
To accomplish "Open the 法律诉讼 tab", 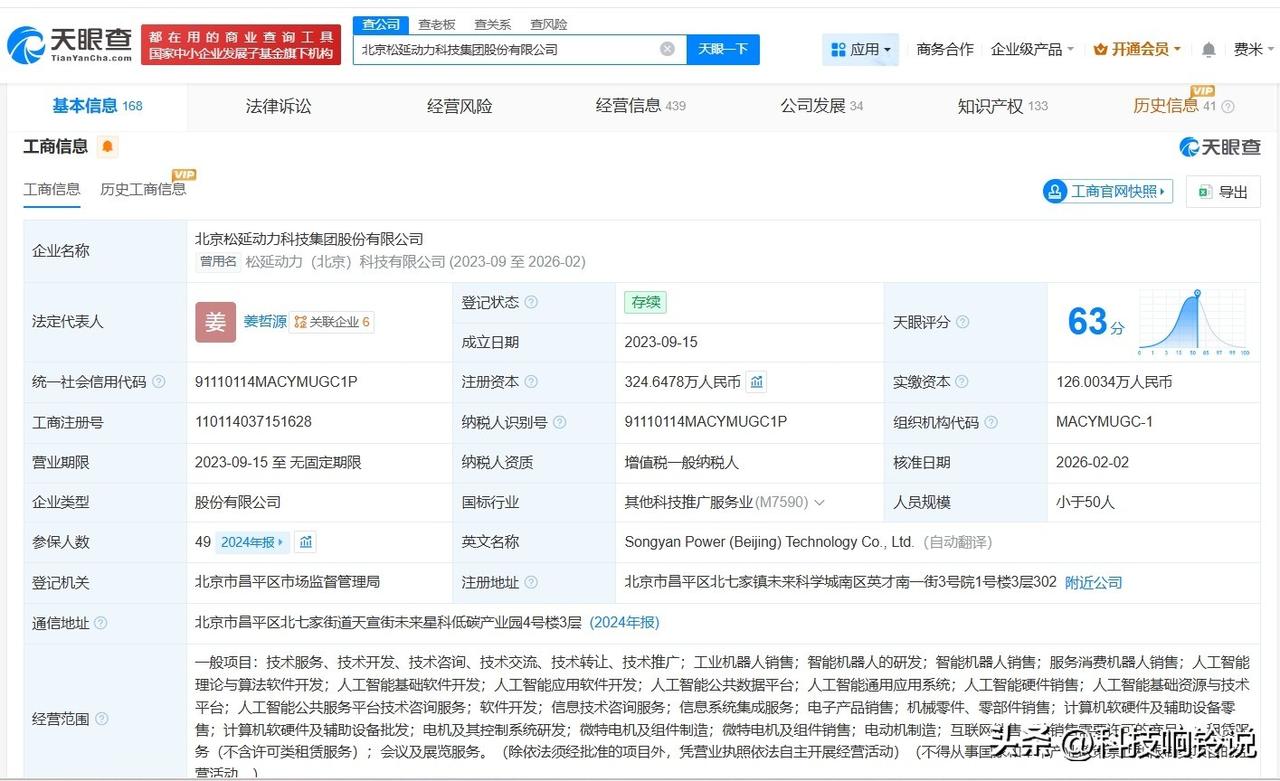I will coord(279,106).
